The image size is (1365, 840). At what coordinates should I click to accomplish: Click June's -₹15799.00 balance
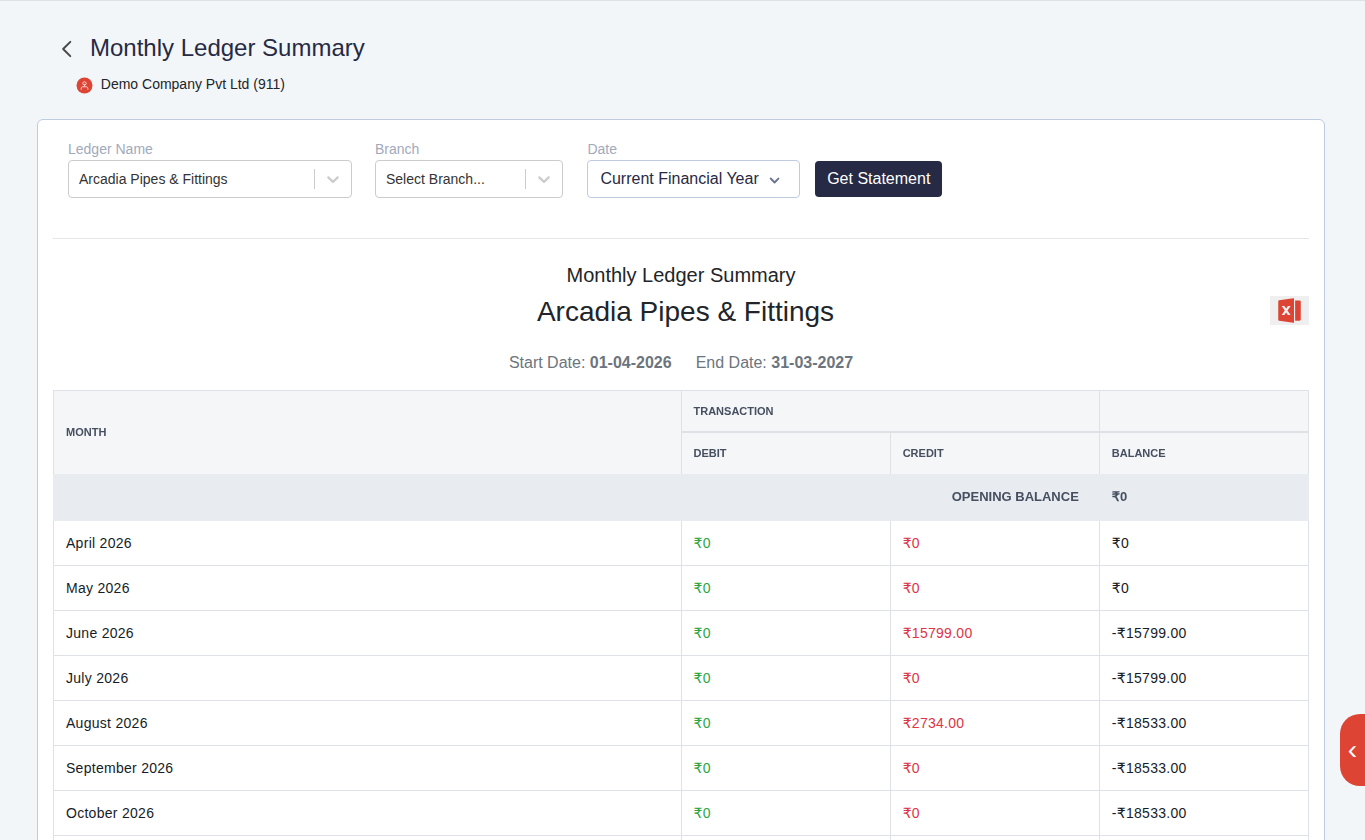pyautogui.click(x=1149, y=633)
